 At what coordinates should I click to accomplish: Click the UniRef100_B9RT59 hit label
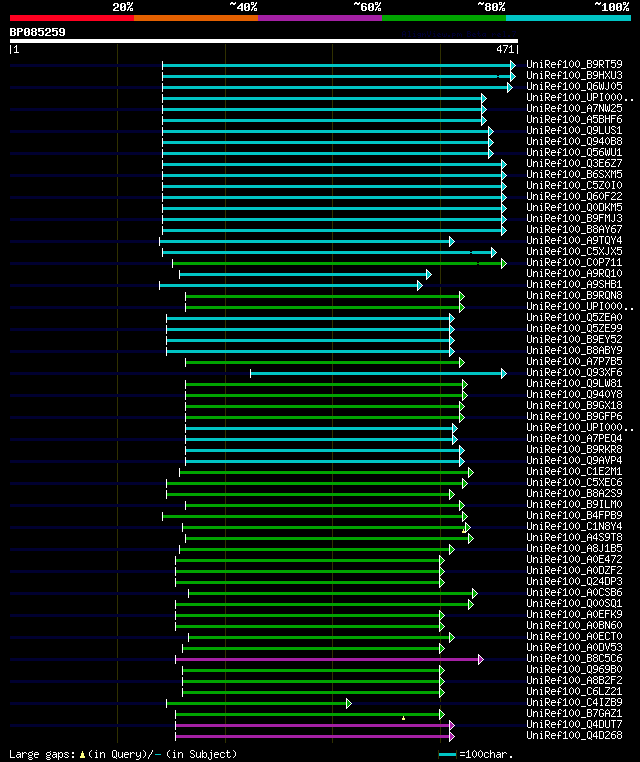pyautogui.click(x=574, y=65)
